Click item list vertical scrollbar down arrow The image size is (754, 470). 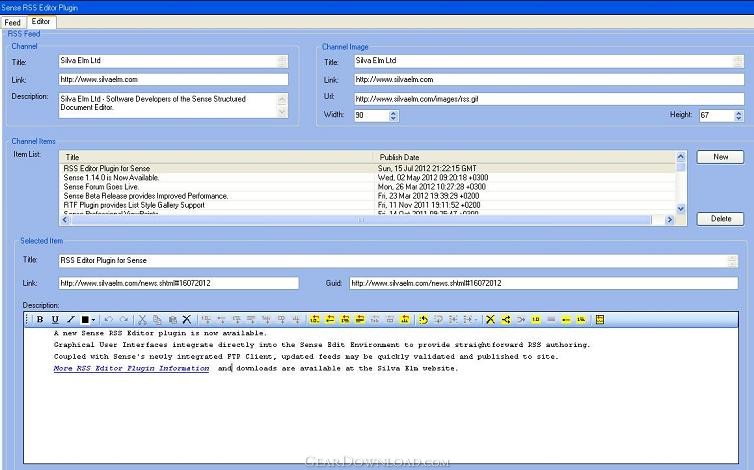(x=681, y=209)
